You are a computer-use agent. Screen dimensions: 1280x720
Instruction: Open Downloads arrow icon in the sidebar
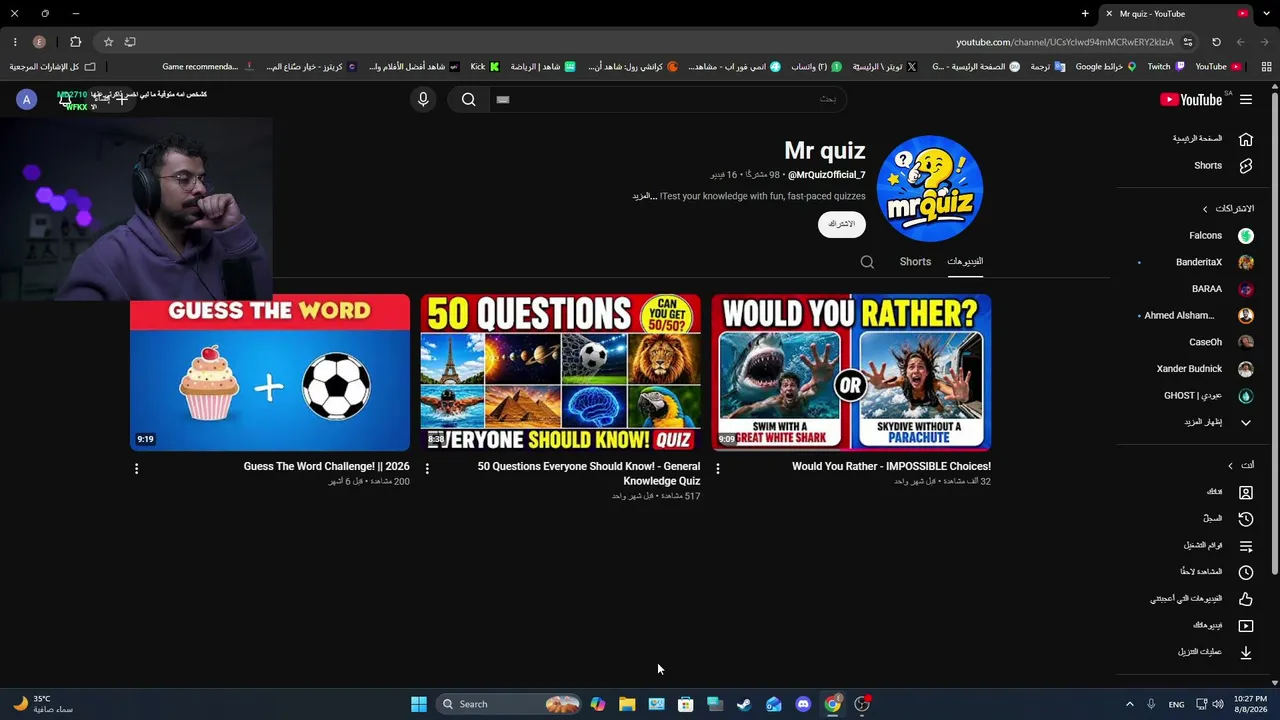click(x=1246, y=652)
